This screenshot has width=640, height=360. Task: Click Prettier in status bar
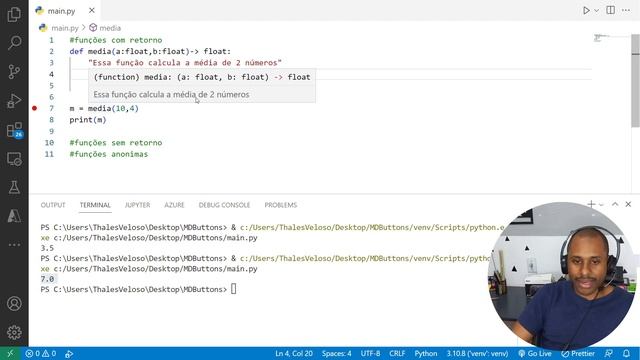(x=578, y=353)
